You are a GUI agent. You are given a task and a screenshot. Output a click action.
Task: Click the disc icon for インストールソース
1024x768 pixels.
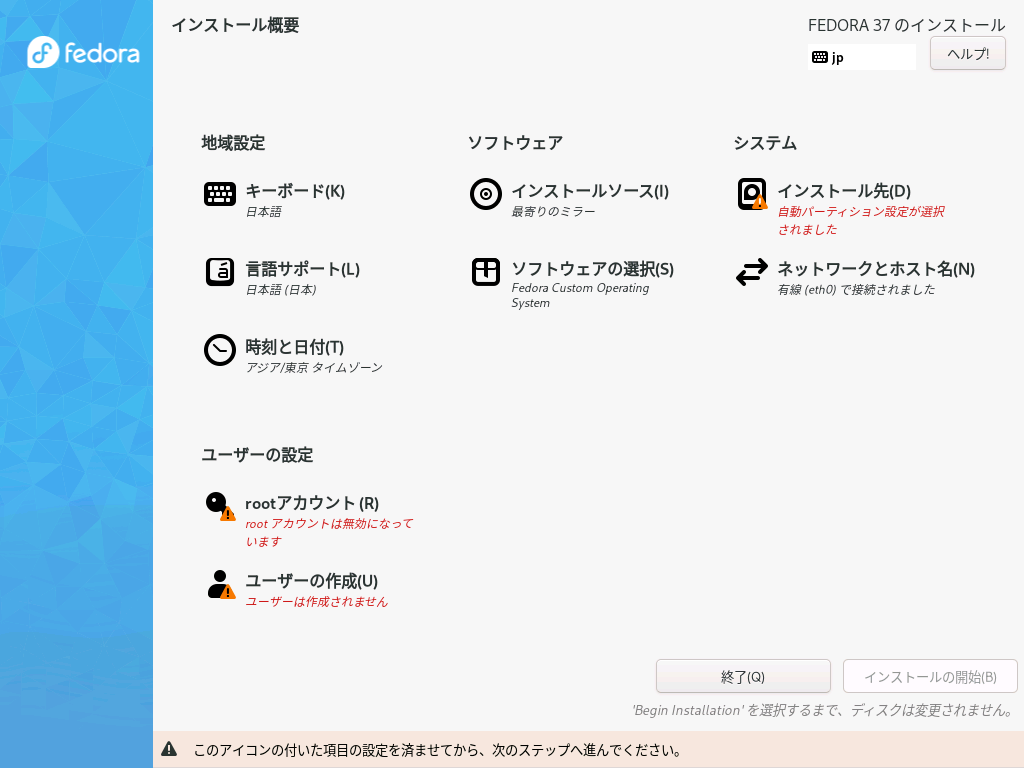pos(486,194)
